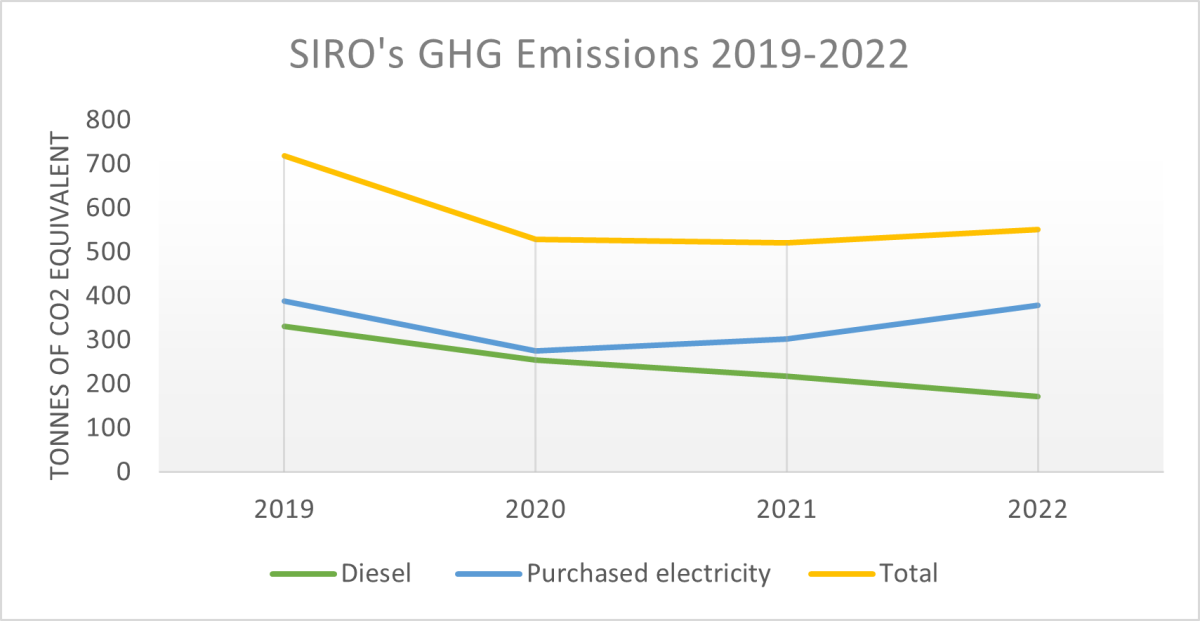Screen dimensions: 1200x621
Task: Select the 2019 axis label
Action: pyautogui.click(x=283, y=509)
